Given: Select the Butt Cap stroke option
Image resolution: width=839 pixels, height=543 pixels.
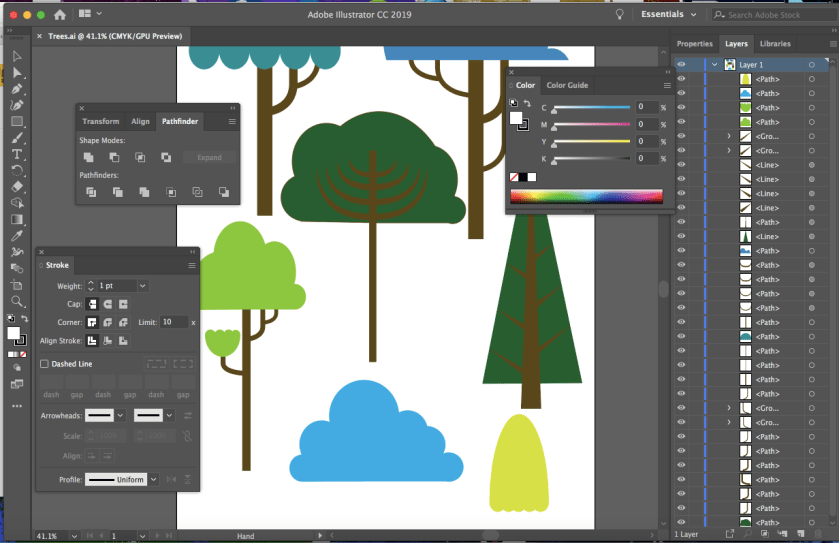Looking at the screenshot, I should 92,304.
